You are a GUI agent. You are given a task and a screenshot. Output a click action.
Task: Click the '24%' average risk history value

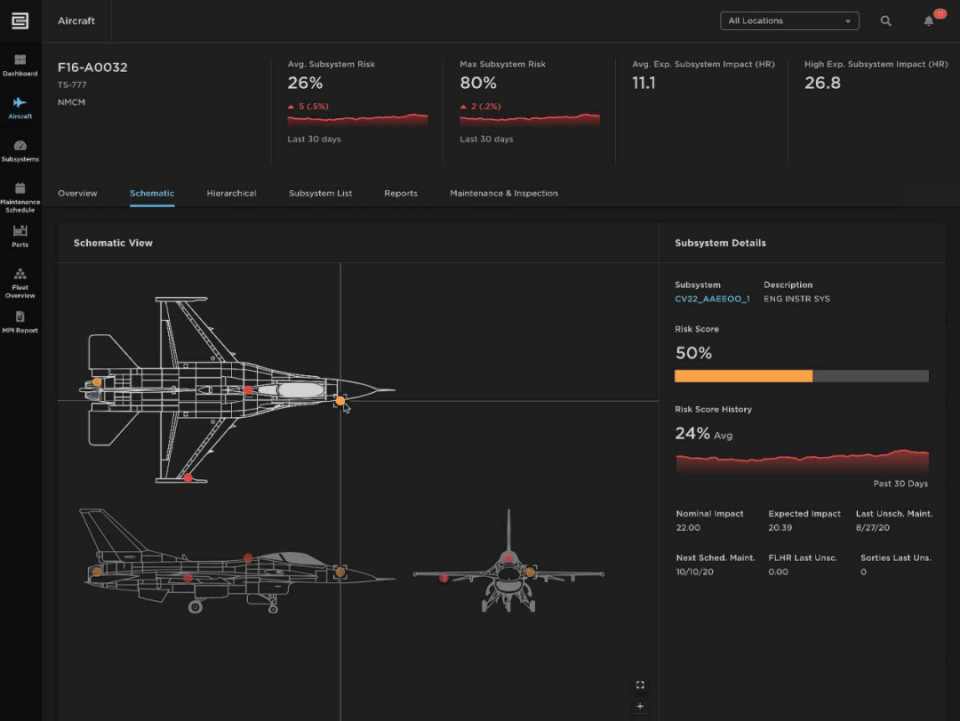click(692, 433)
